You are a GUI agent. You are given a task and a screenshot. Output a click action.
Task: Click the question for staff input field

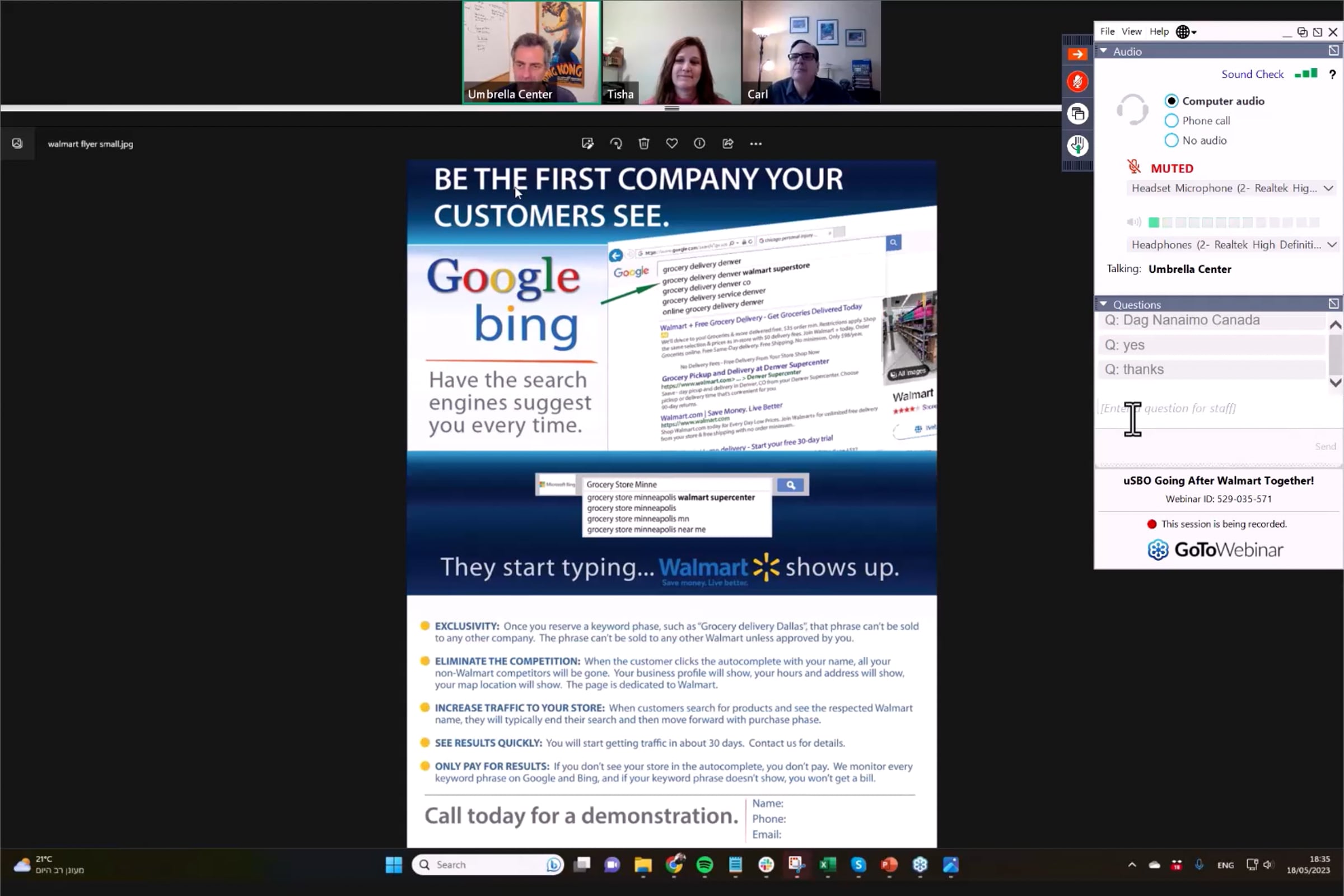pos(1200,409)
